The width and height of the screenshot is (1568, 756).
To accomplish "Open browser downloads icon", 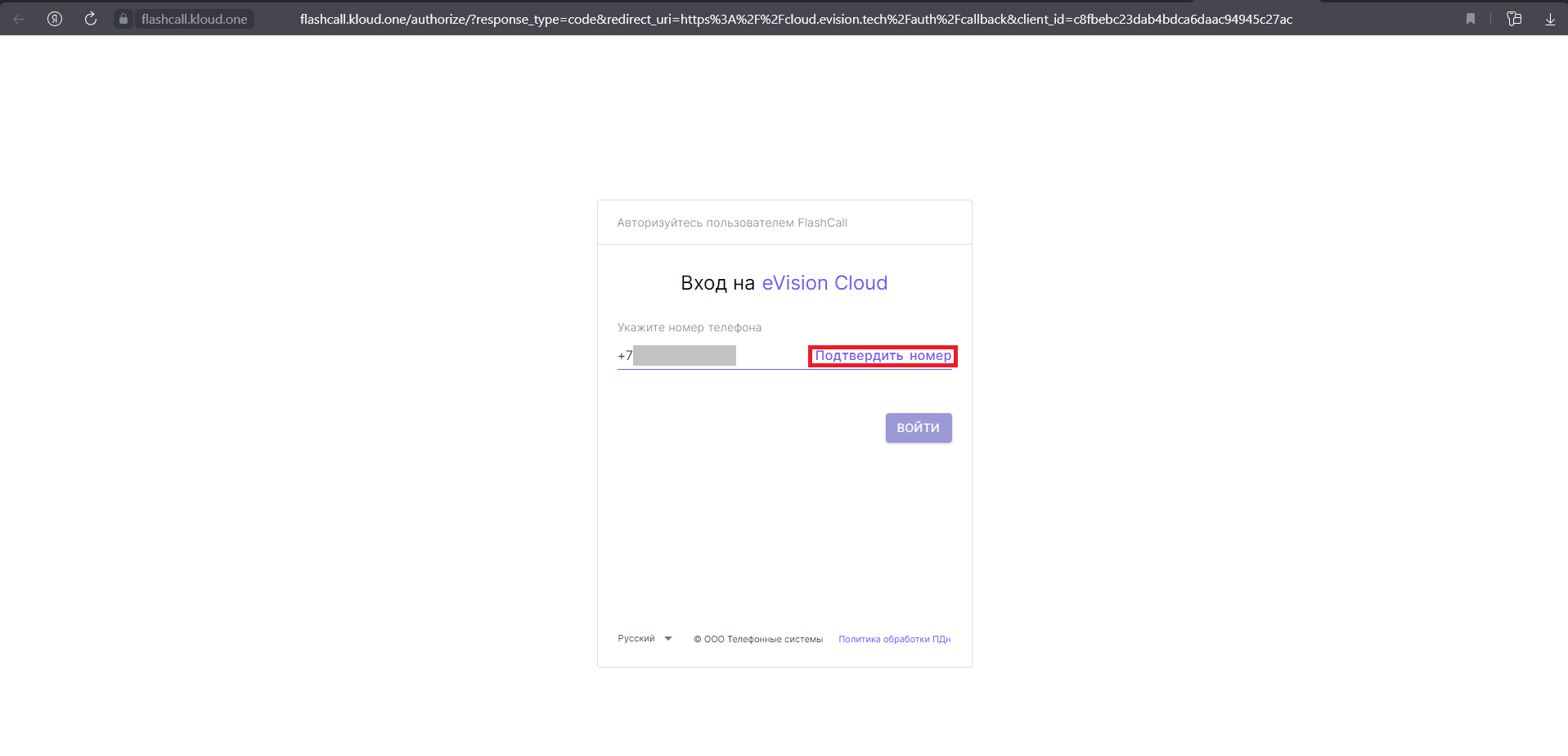I will point(1550,19).
